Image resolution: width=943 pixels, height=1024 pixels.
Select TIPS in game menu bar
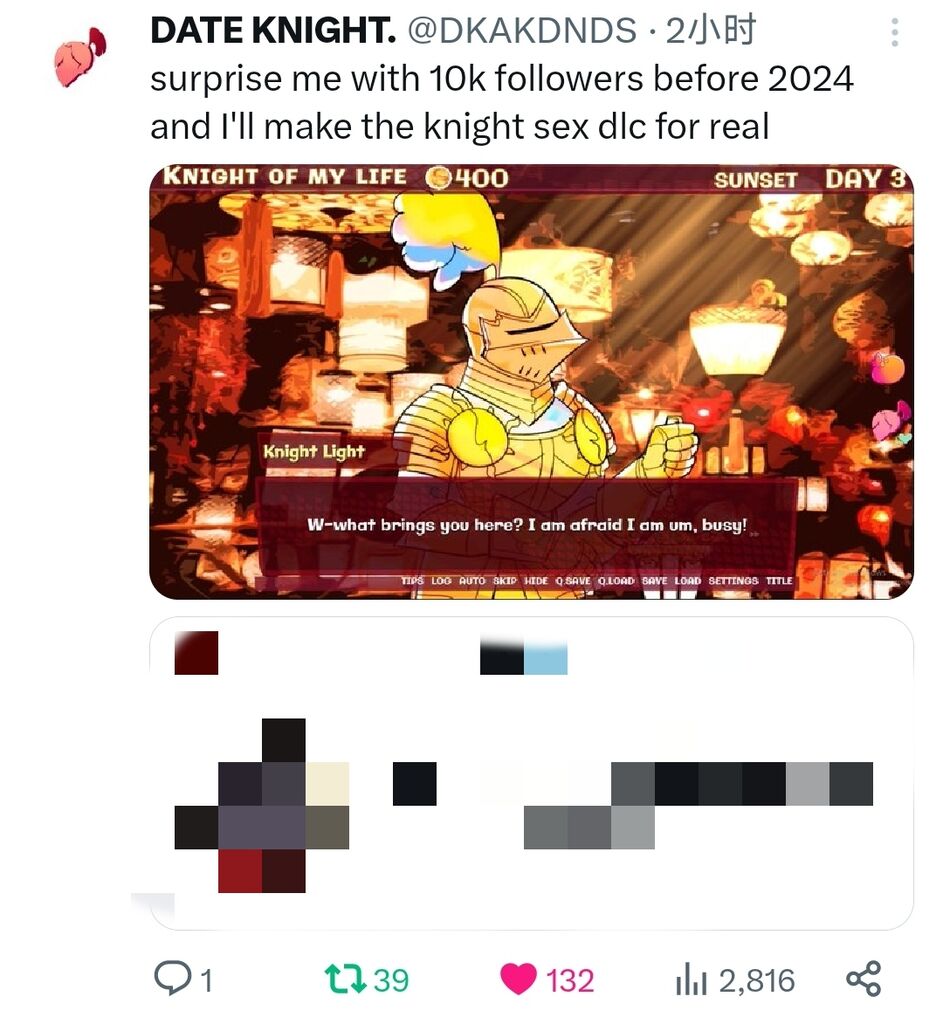pyautogui.click(x=411, y=580)
